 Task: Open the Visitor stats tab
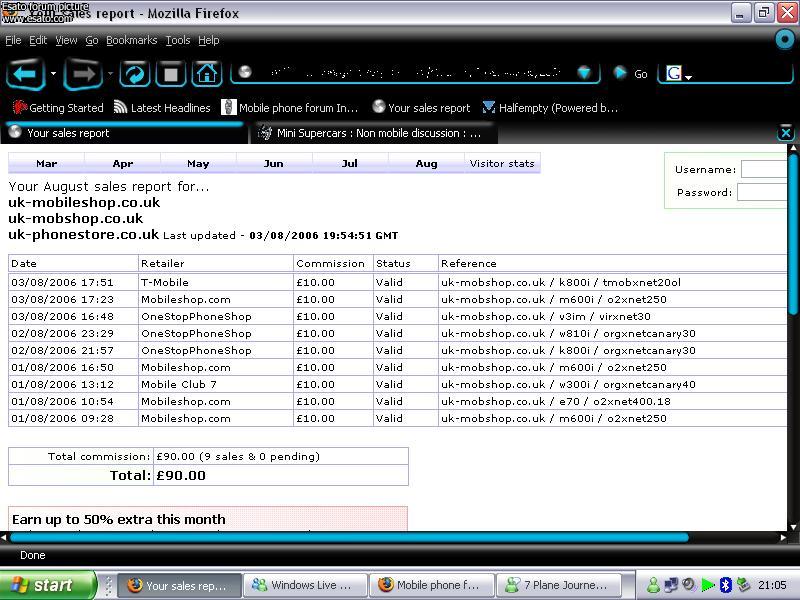pos(502,163)
